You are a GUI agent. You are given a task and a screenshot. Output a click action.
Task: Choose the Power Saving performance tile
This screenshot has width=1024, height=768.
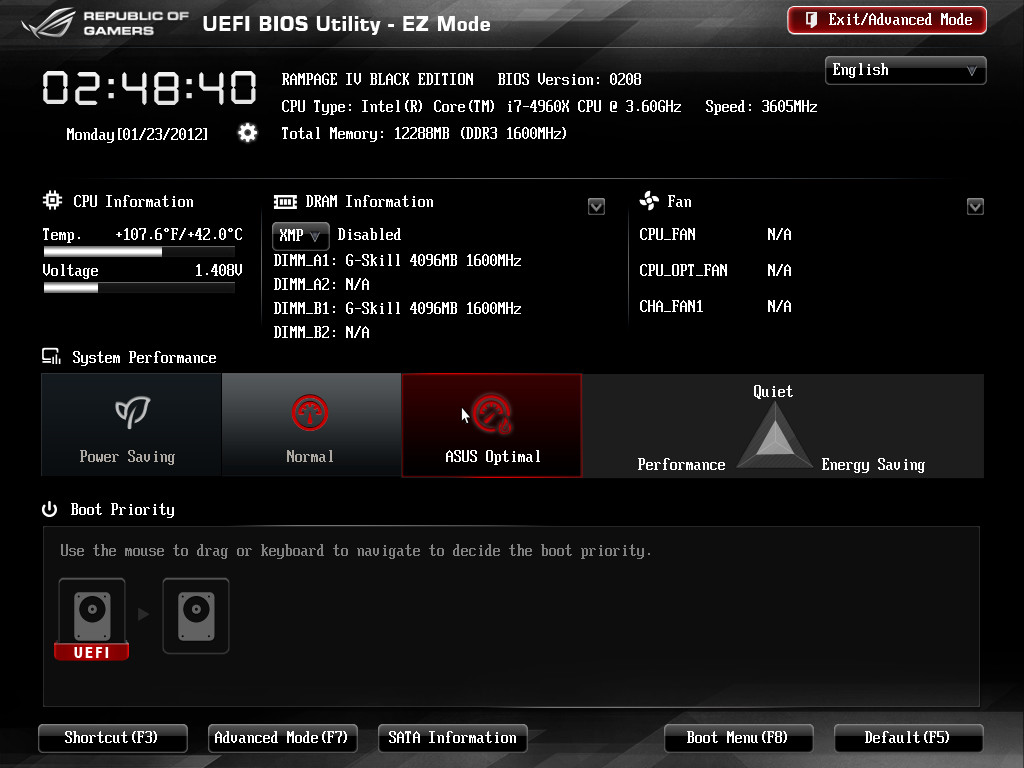131,425
